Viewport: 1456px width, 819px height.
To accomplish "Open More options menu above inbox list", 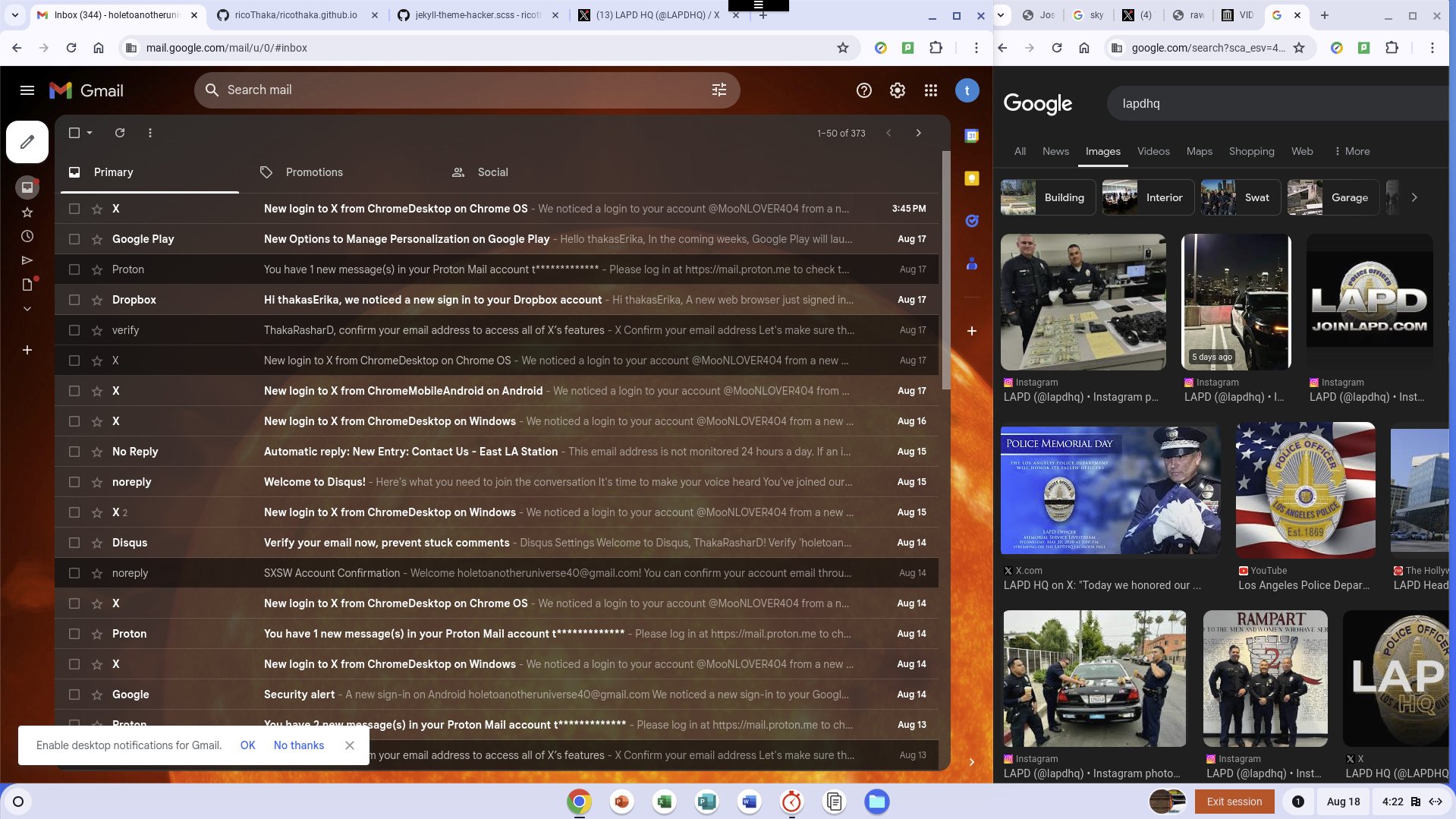I will 150,133.
